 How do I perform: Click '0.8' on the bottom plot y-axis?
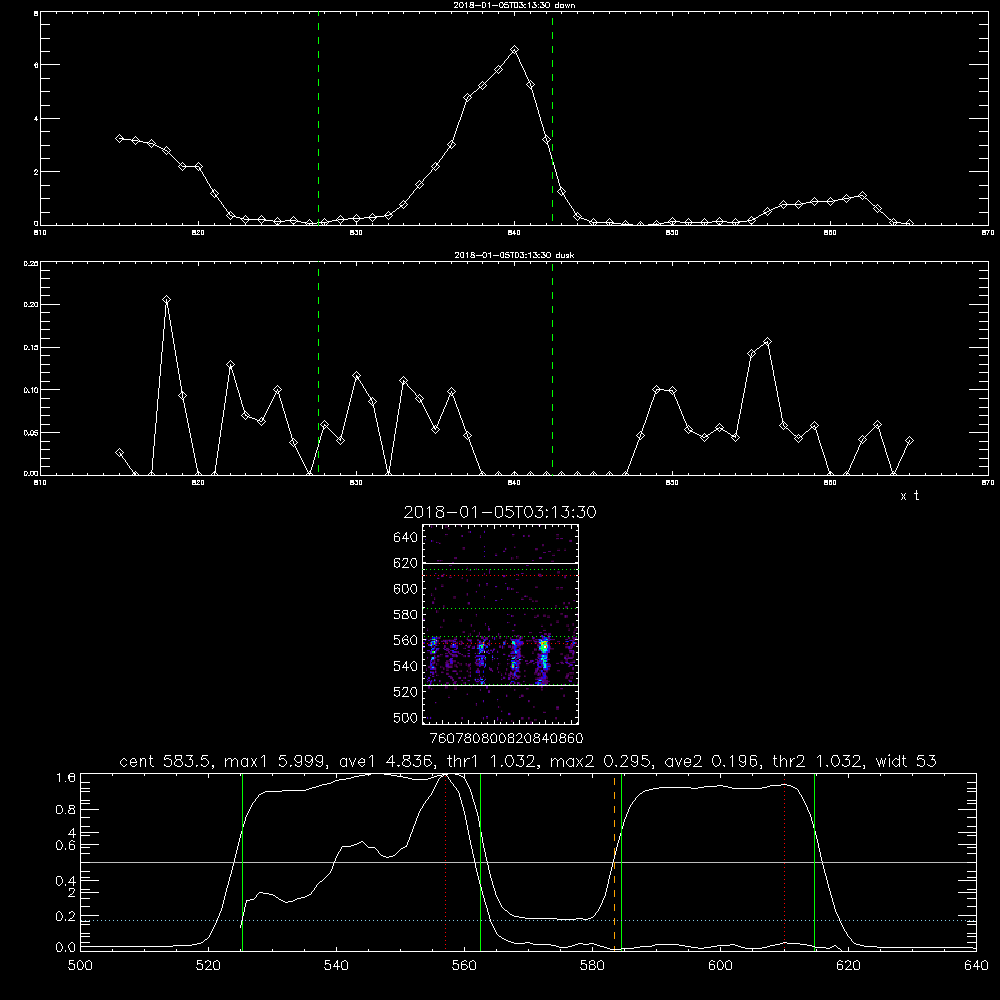tap(66, 809)
